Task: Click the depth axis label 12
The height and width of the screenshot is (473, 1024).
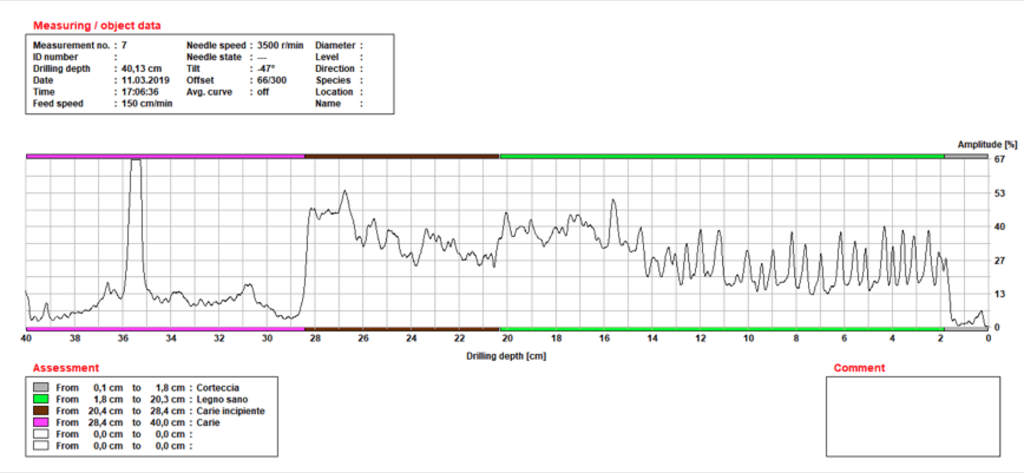Action: click(700, 338)
